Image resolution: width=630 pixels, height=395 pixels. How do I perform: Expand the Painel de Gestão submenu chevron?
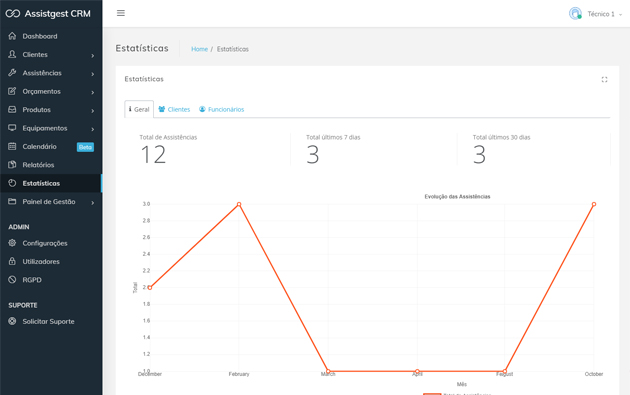tap(92, 203)
